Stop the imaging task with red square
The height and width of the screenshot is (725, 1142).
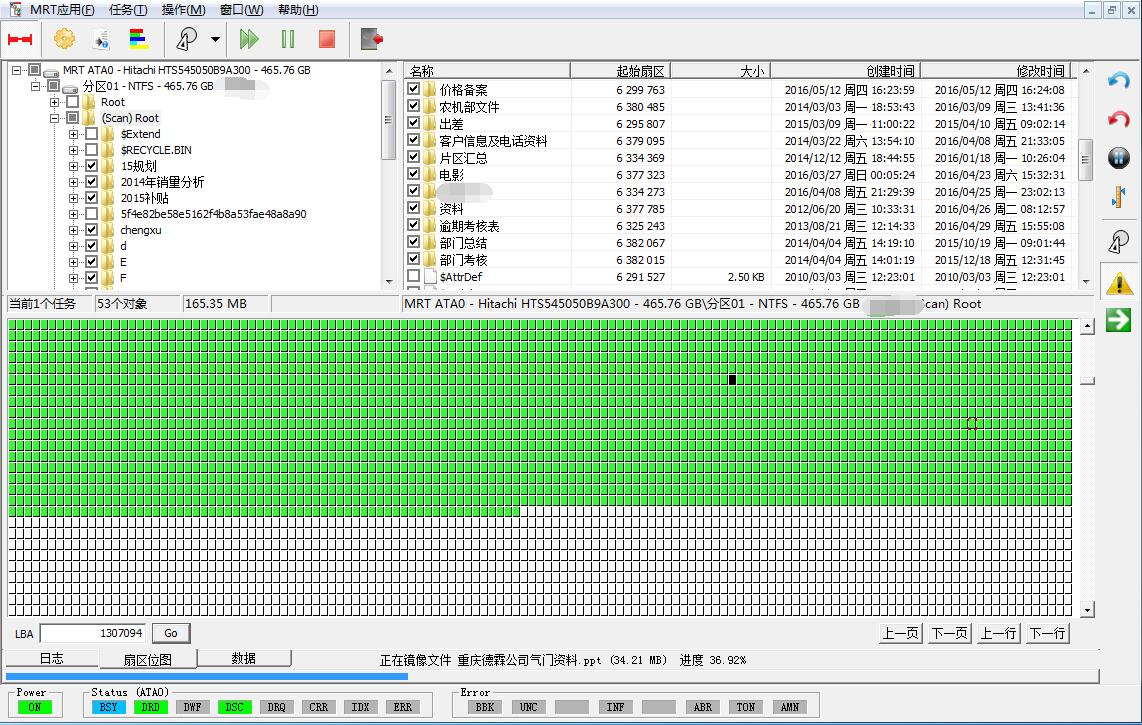(326, 39)
